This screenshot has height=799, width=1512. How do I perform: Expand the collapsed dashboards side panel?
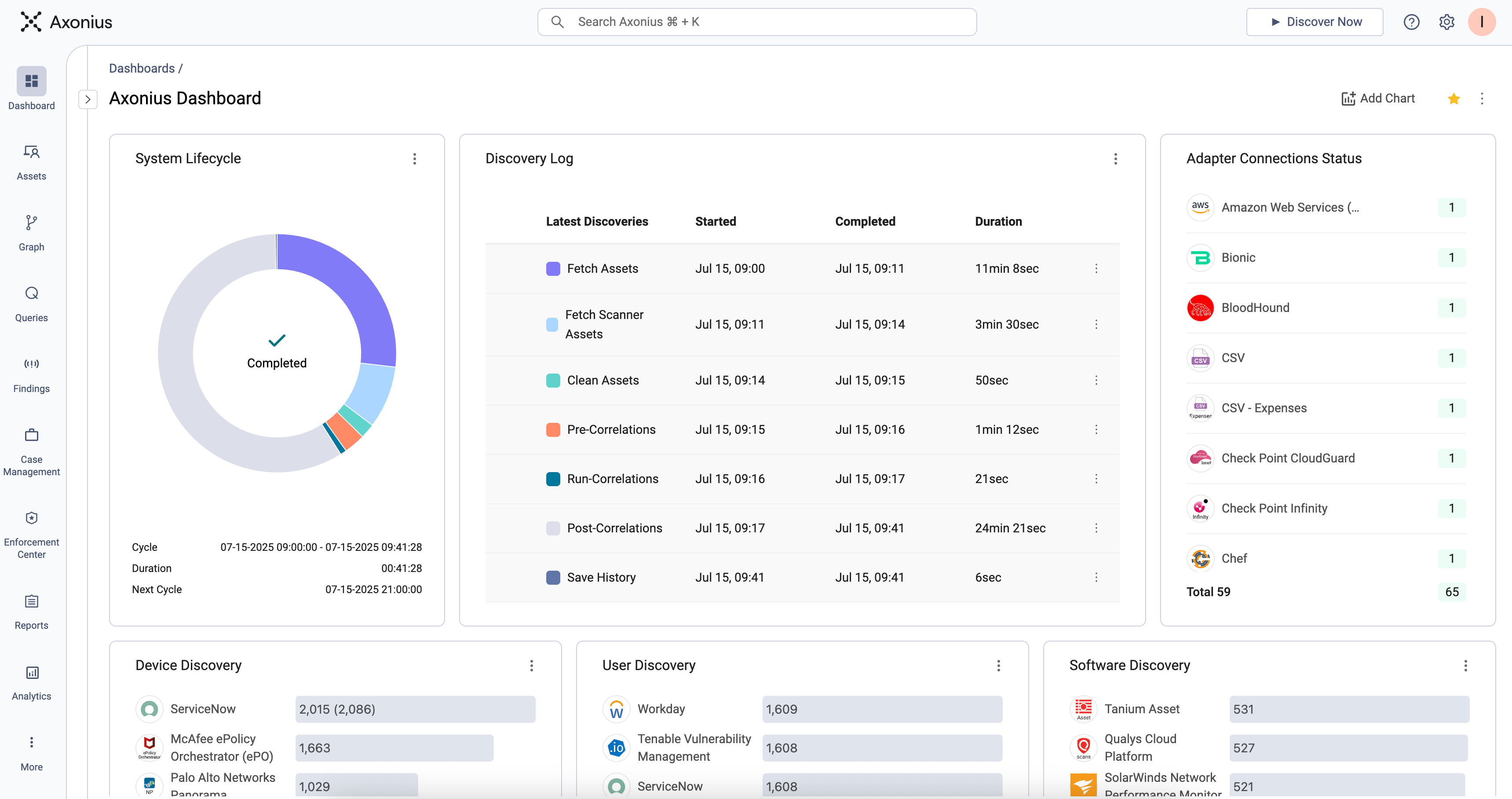click(88, 99)
